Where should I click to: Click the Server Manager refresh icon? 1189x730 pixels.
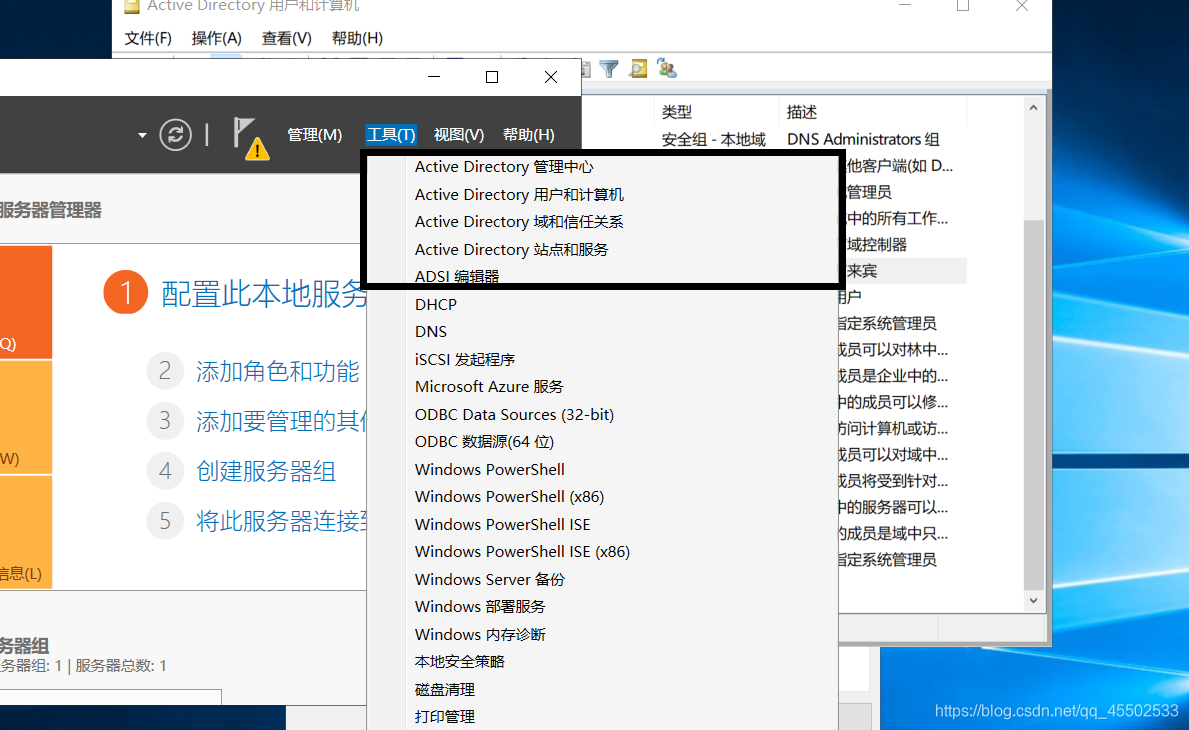175,135
